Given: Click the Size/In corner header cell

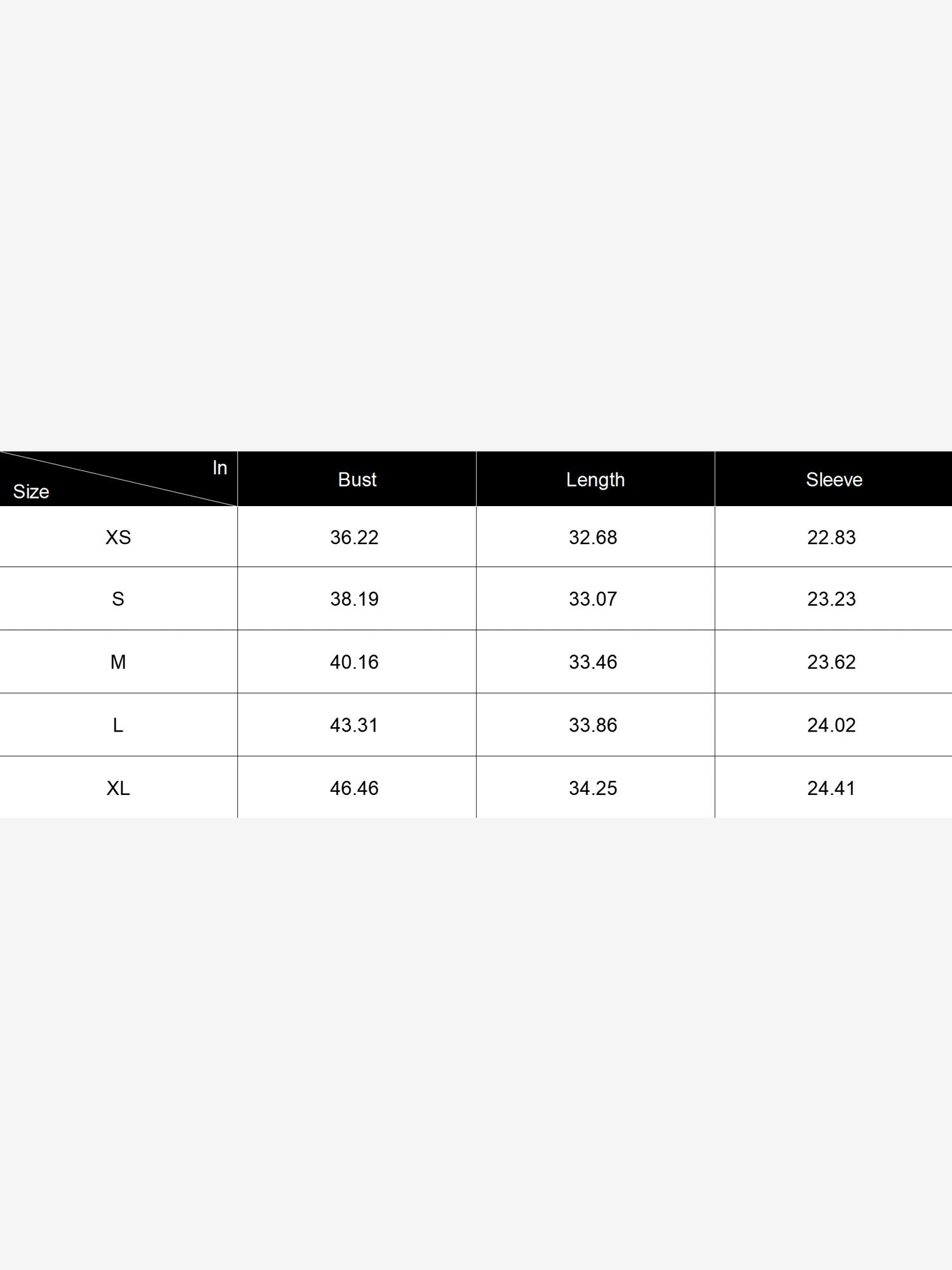Looking at the screenshot, I should (119, 479).
